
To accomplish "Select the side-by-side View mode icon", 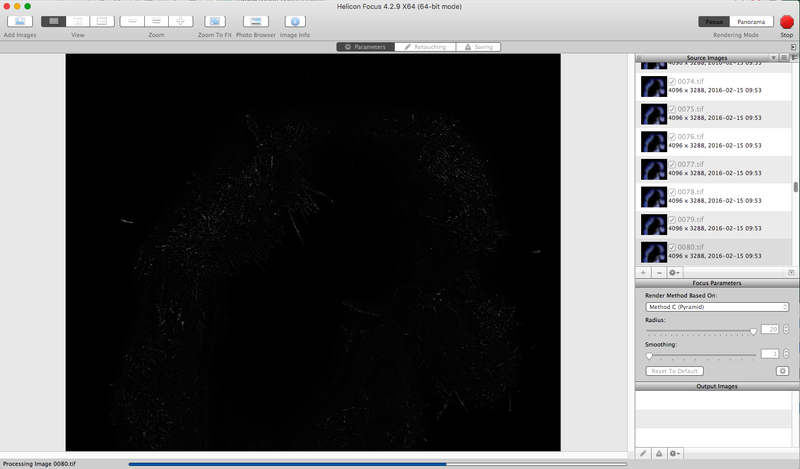I will point(78,21).
